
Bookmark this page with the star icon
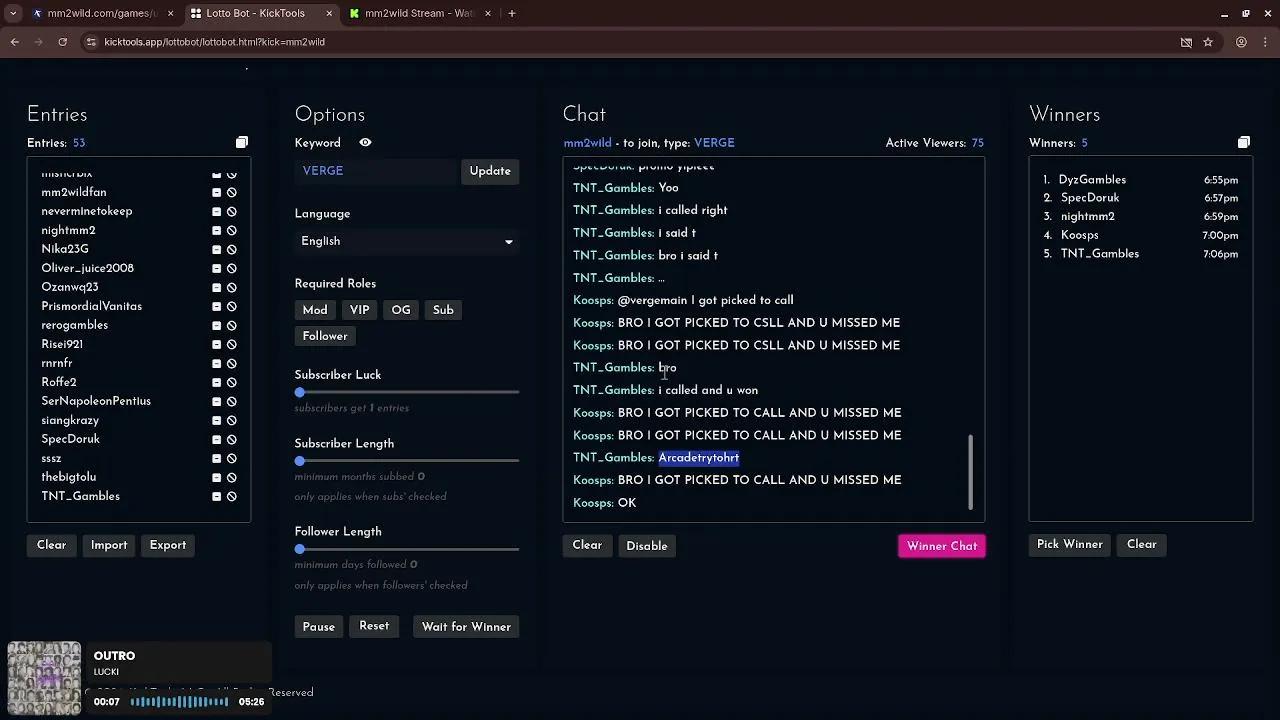(1208, 42)
